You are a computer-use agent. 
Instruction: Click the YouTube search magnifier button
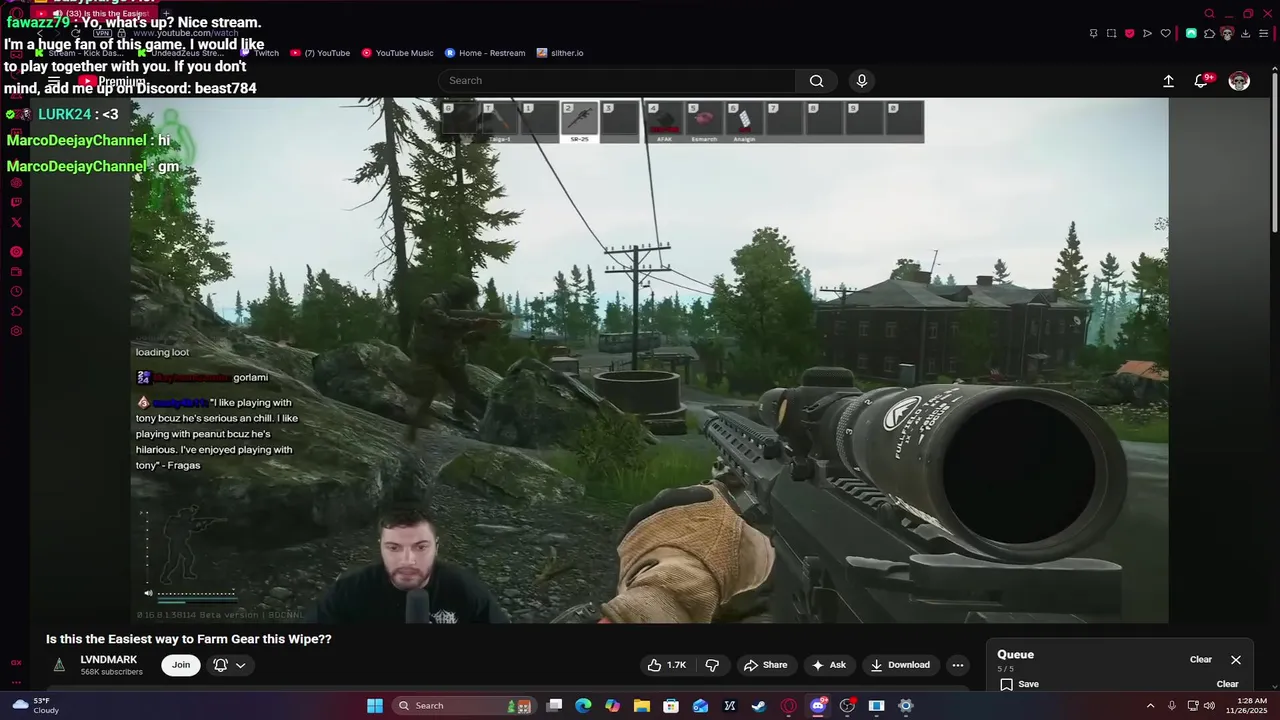(817, 81)
